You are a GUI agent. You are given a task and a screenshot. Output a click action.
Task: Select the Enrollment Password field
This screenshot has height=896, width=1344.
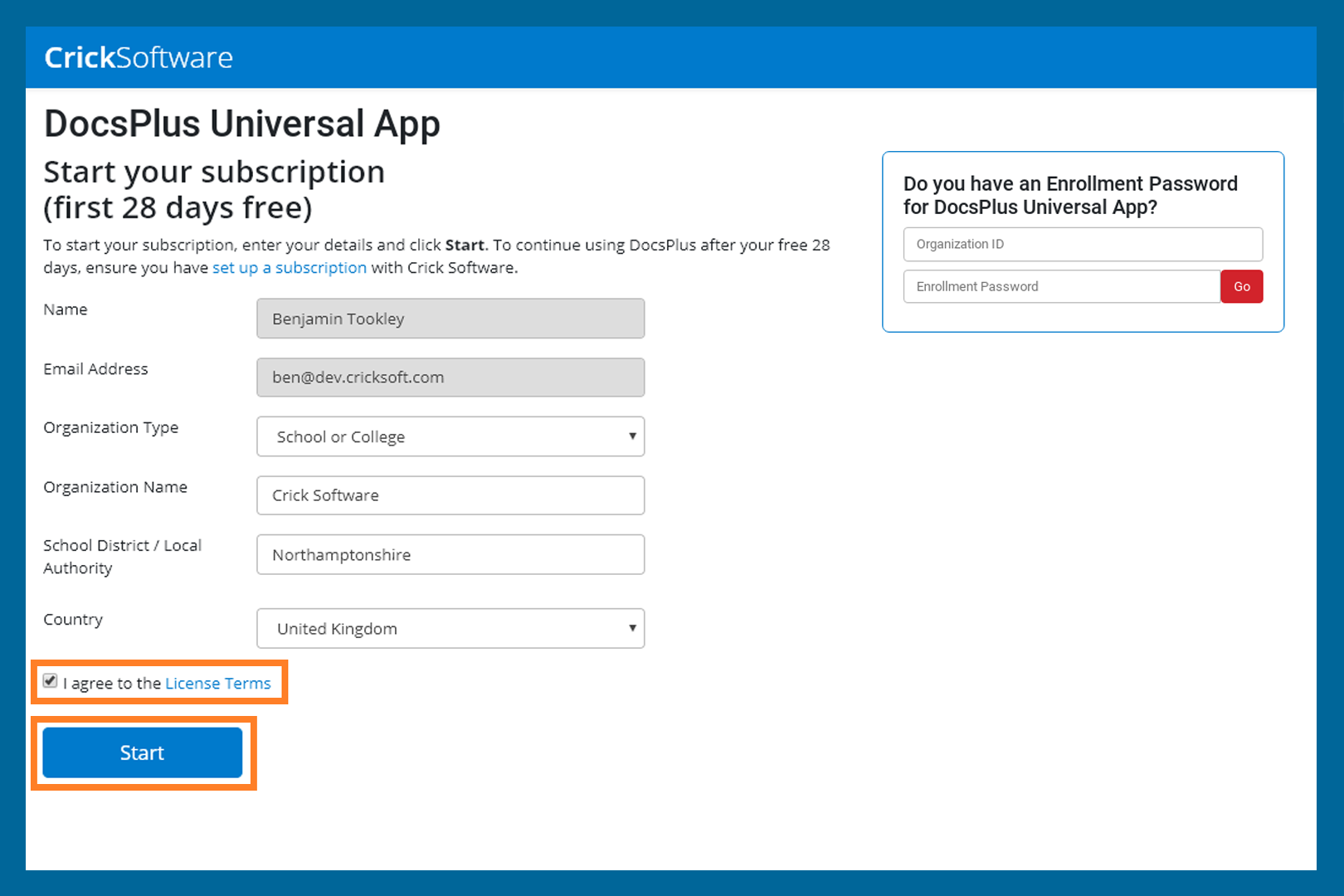tap(1061, 286)
